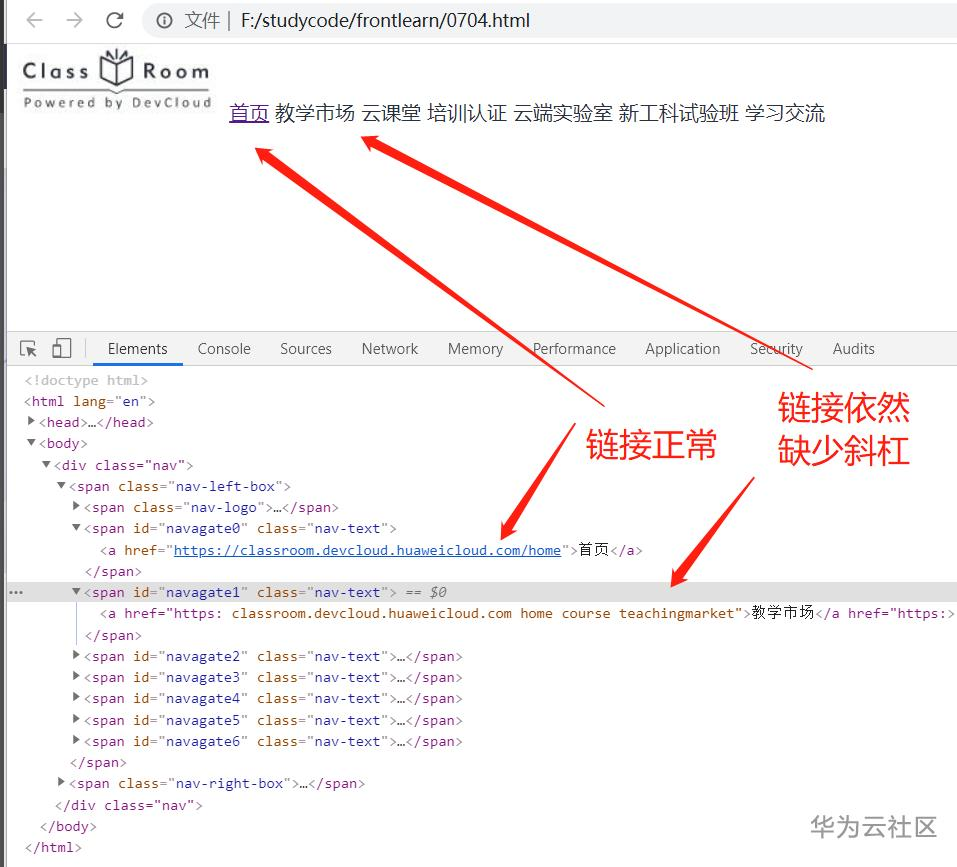The height and width of the screenshot is (867, 957).
Task: Click the address bar URL 0704.html
Action: tap(385, 21)
